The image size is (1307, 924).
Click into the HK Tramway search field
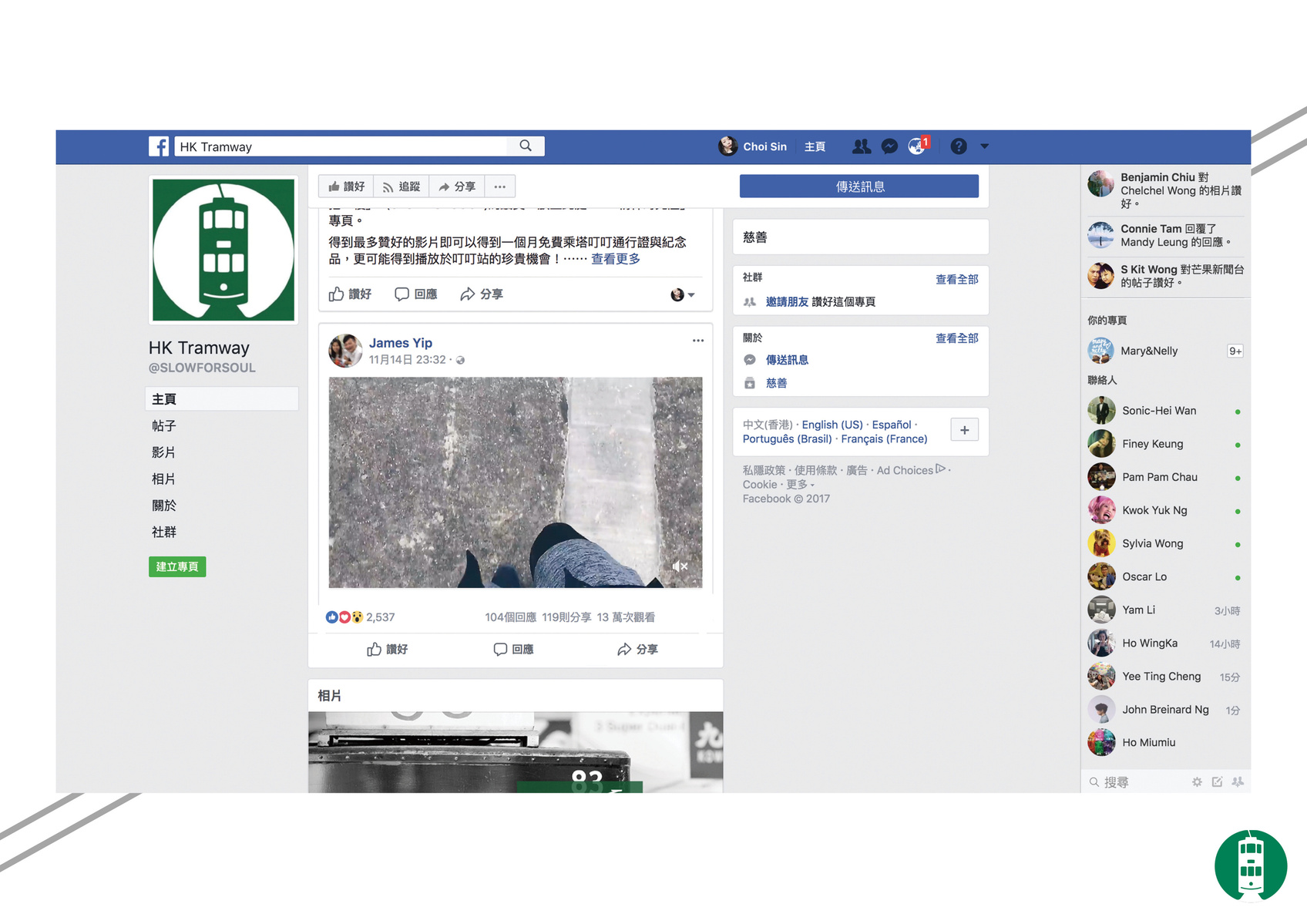click(341, 146)
